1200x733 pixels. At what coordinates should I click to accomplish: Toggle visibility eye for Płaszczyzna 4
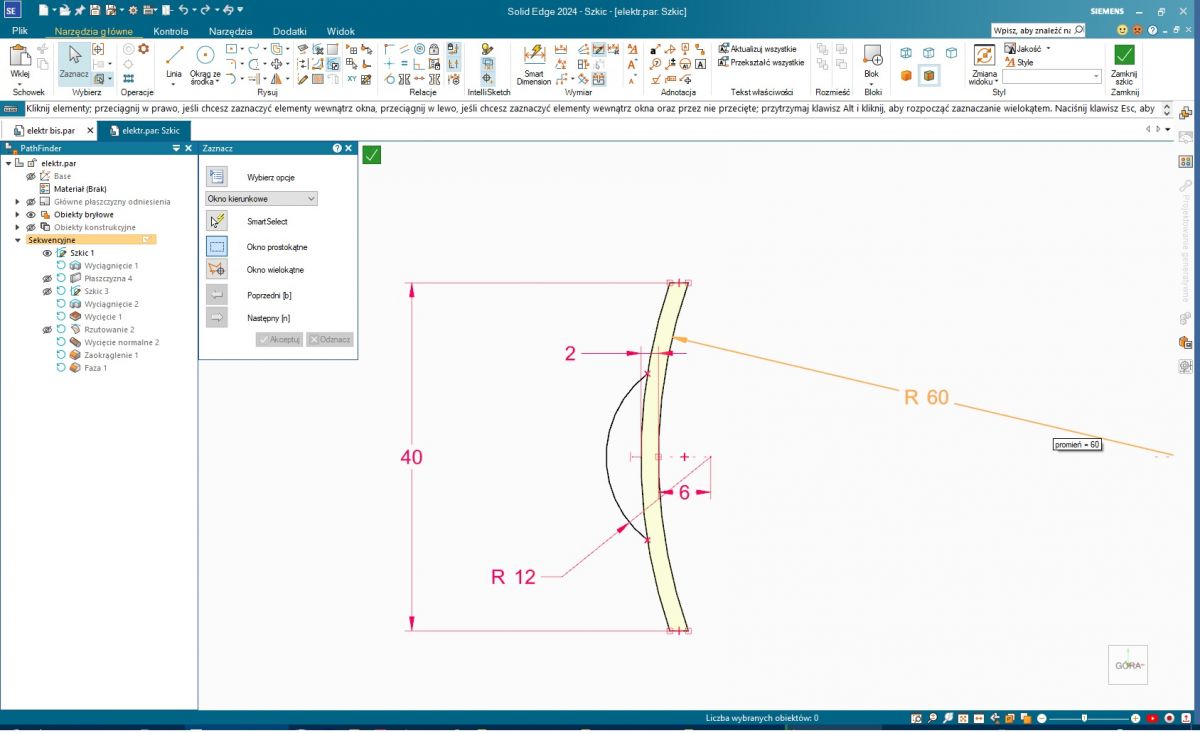coord(47,279)
